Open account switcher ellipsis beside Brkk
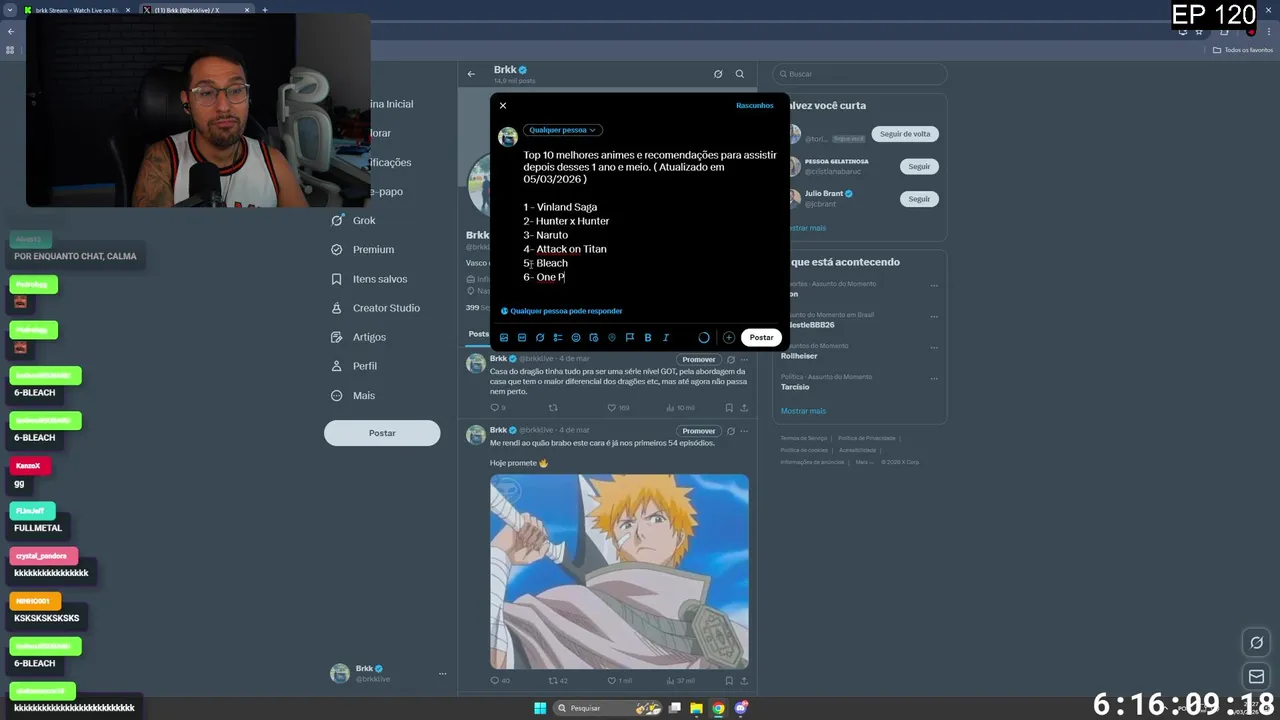The height and width of the screenshot is (720, 1280). tap(442, 674)
